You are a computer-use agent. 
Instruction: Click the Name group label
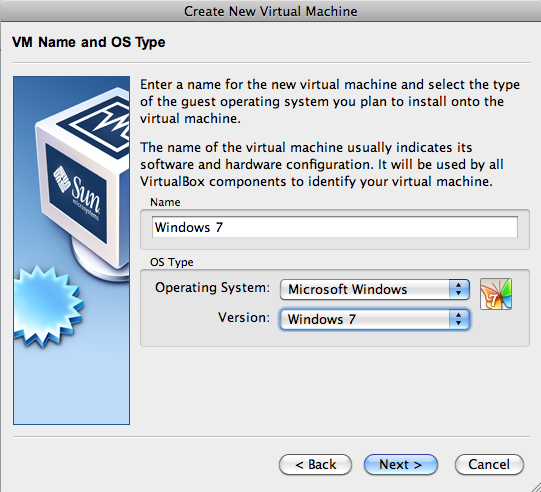165,202
